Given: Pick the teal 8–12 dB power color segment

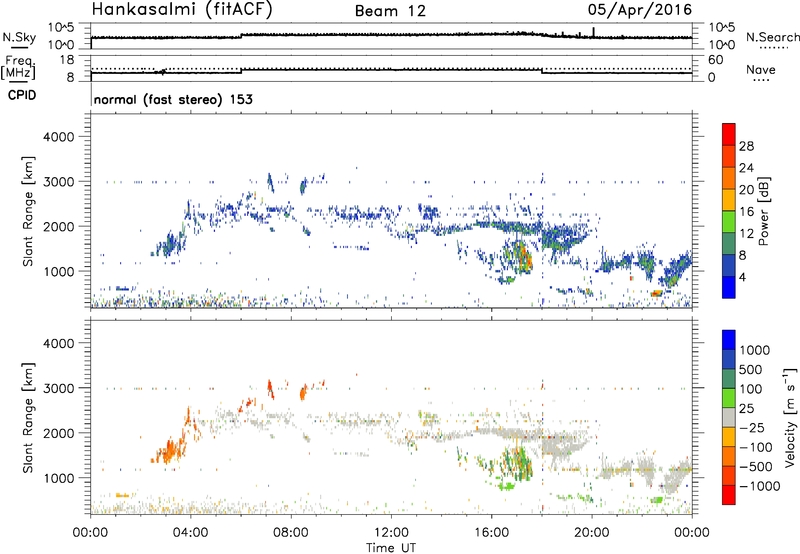Looking at the screenshot, I should [729, 244].
